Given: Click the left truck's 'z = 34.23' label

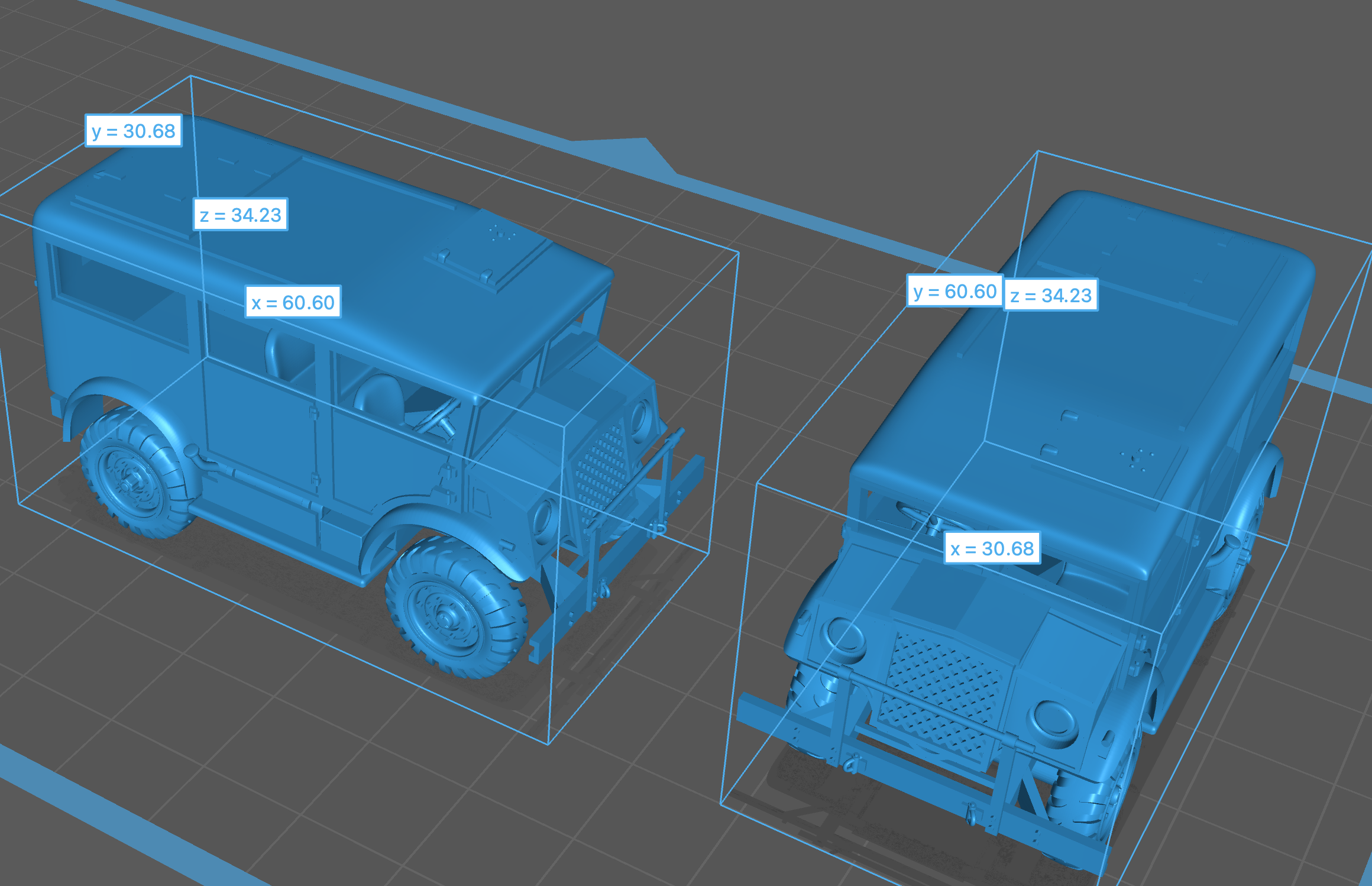Looking at the screenshot, I should pyautogui.click(x=241, y=215).
